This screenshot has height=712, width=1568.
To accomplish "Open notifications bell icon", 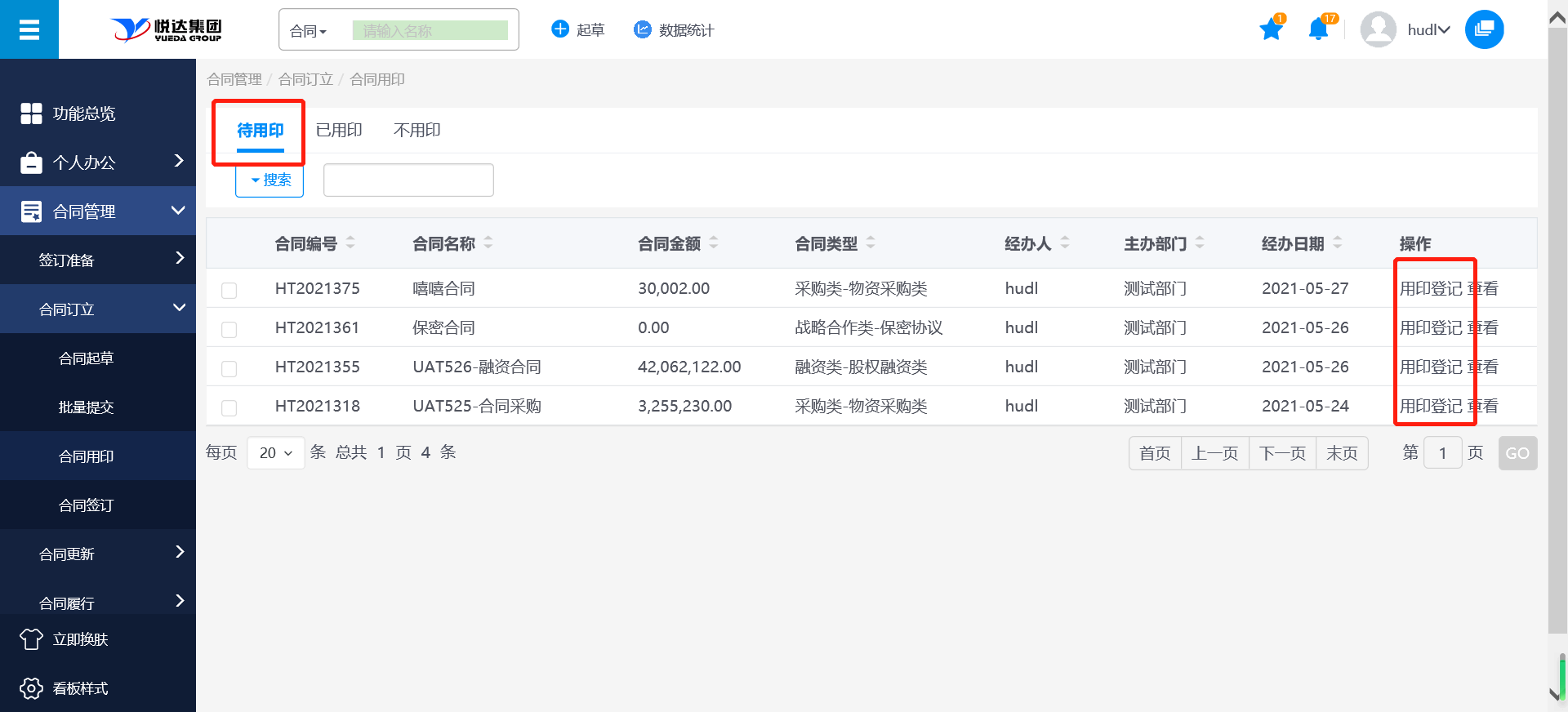I will 1318,30.
